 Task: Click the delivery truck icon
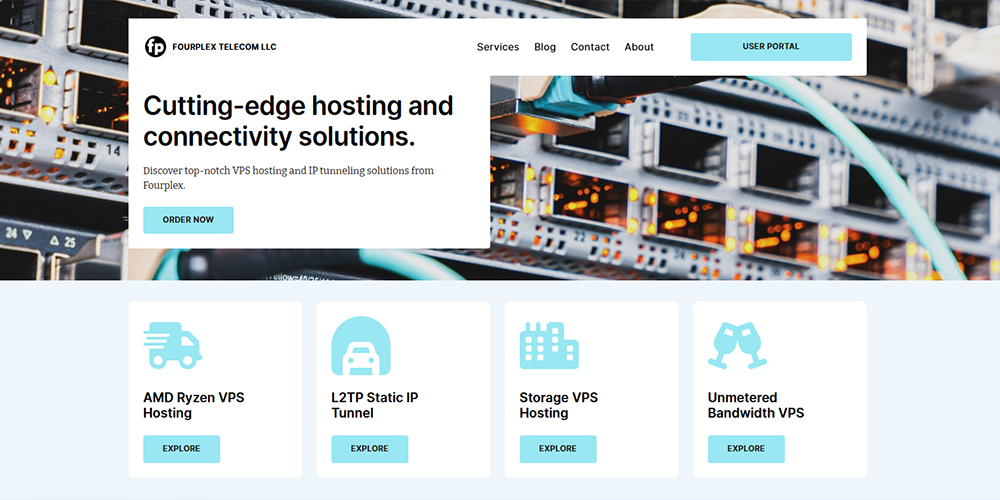click(172, 345)
